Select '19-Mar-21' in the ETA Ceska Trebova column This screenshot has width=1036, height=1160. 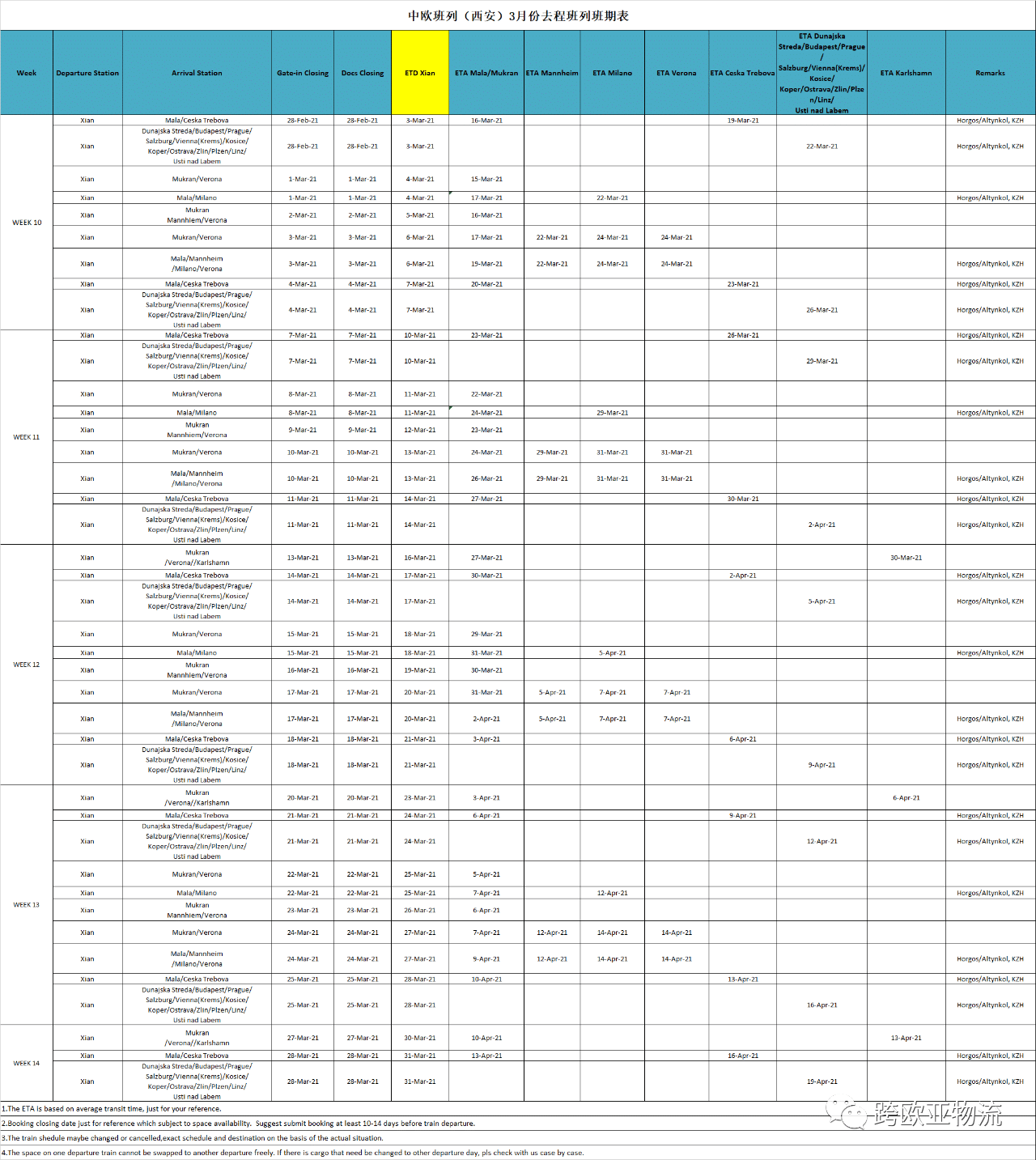[742, 121]
